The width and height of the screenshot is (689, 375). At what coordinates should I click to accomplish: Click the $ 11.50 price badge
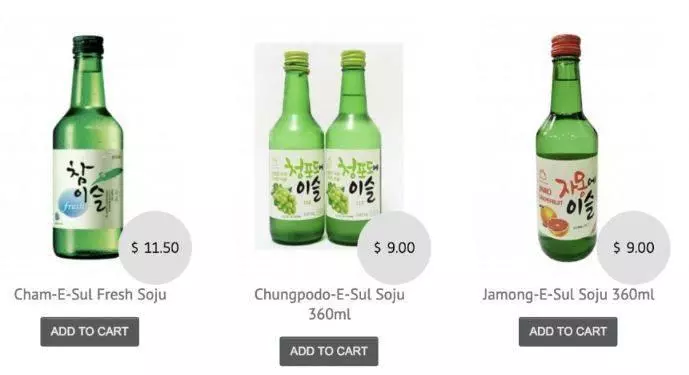(155, 248)
